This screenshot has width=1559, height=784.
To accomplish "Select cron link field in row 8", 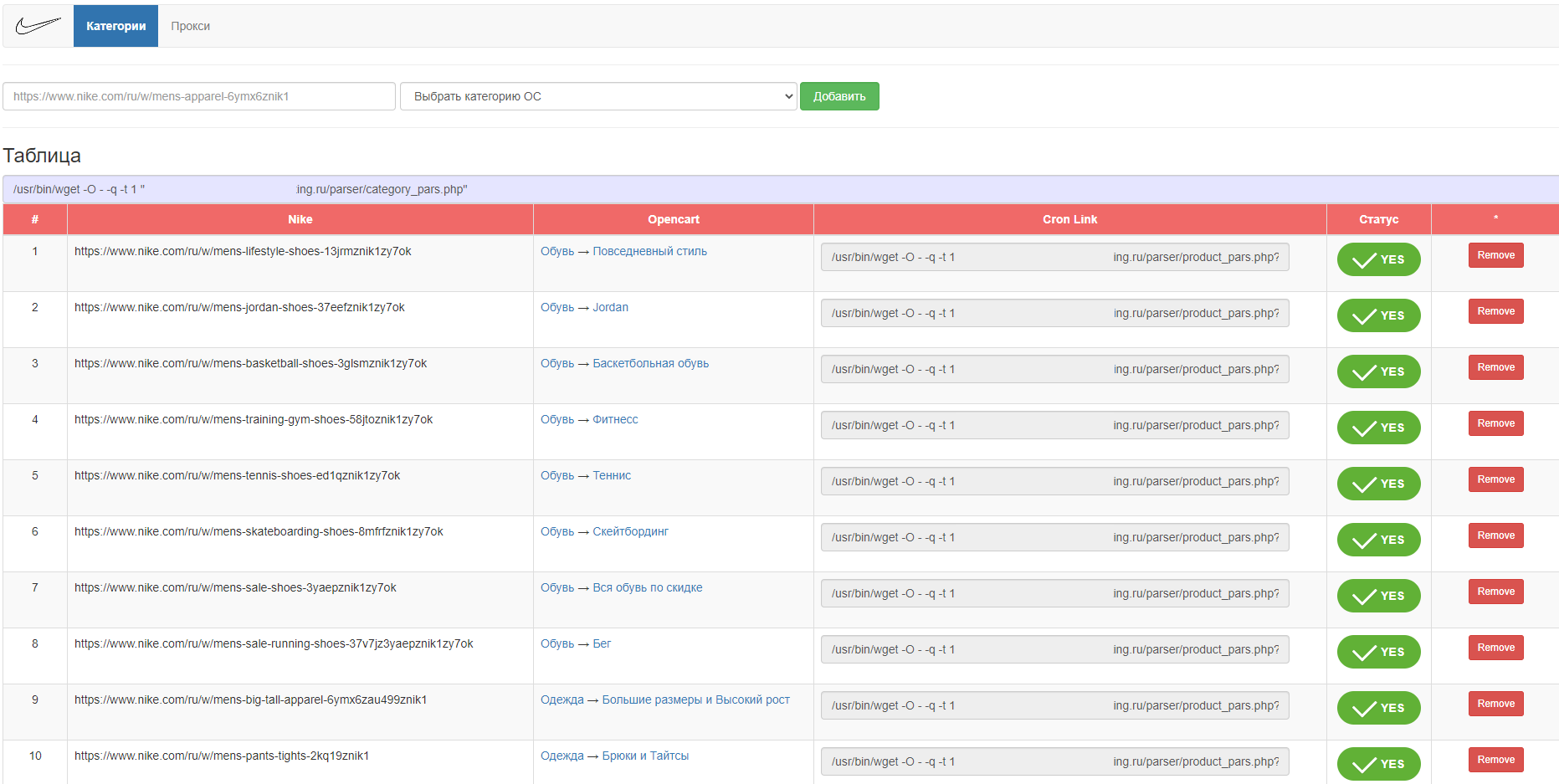I will click(1054, 649).
